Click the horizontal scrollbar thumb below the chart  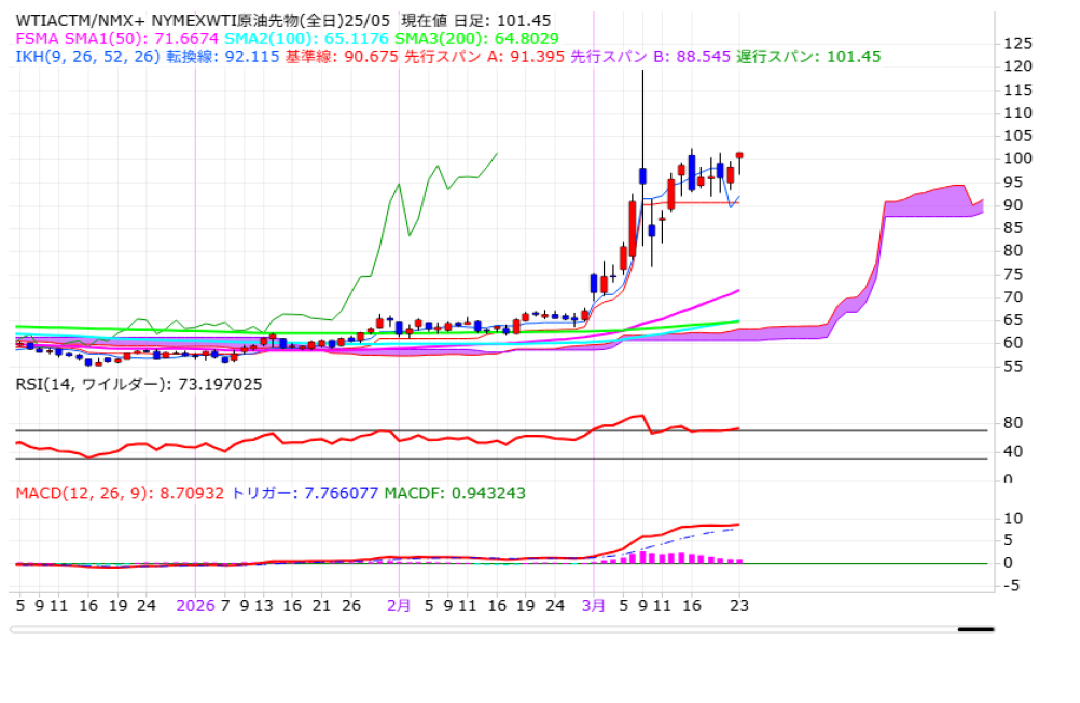click(975, 630)
